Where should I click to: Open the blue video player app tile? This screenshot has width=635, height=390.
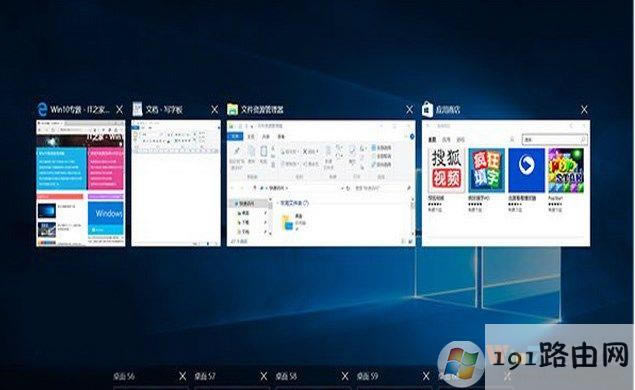[x=526, y=170]
